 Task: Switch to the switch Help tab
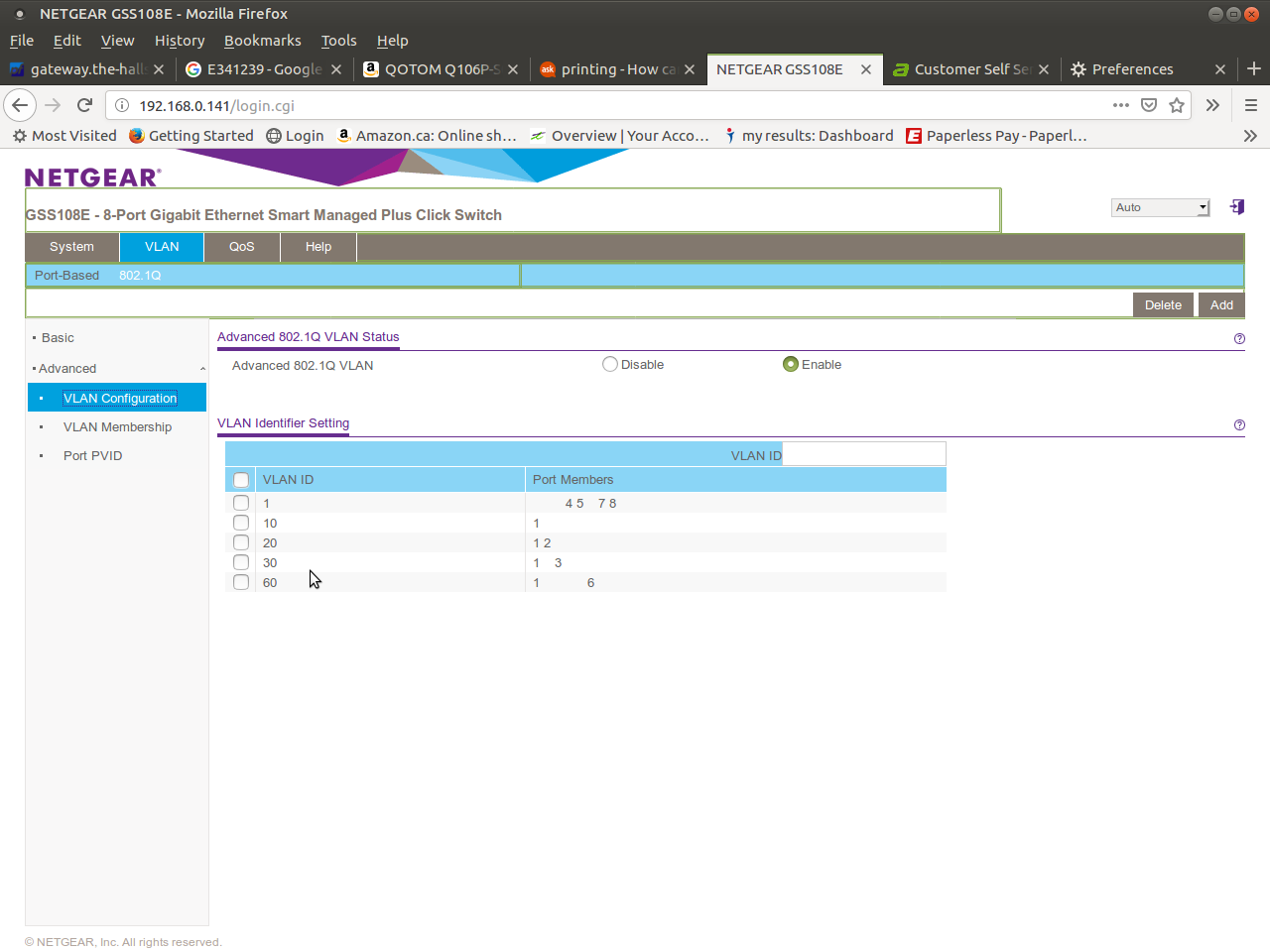(x=318, y=247)
